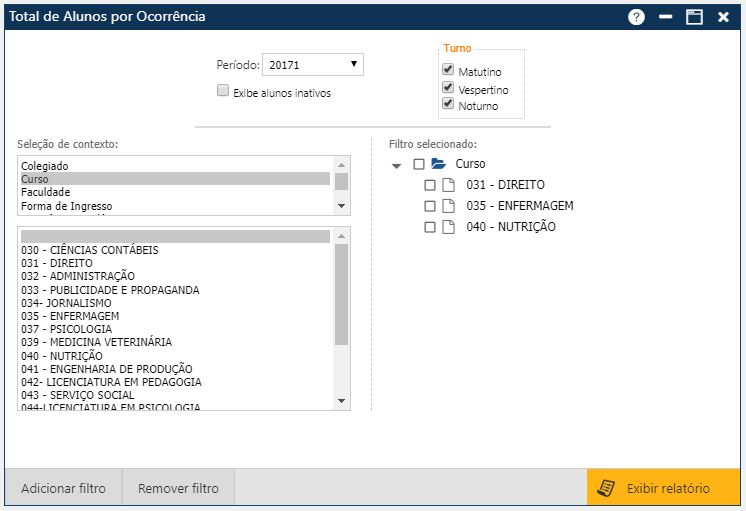Select Colegiado in context list
The width and height of the screenshot is (746, 511).
click(x=48, y=166)
